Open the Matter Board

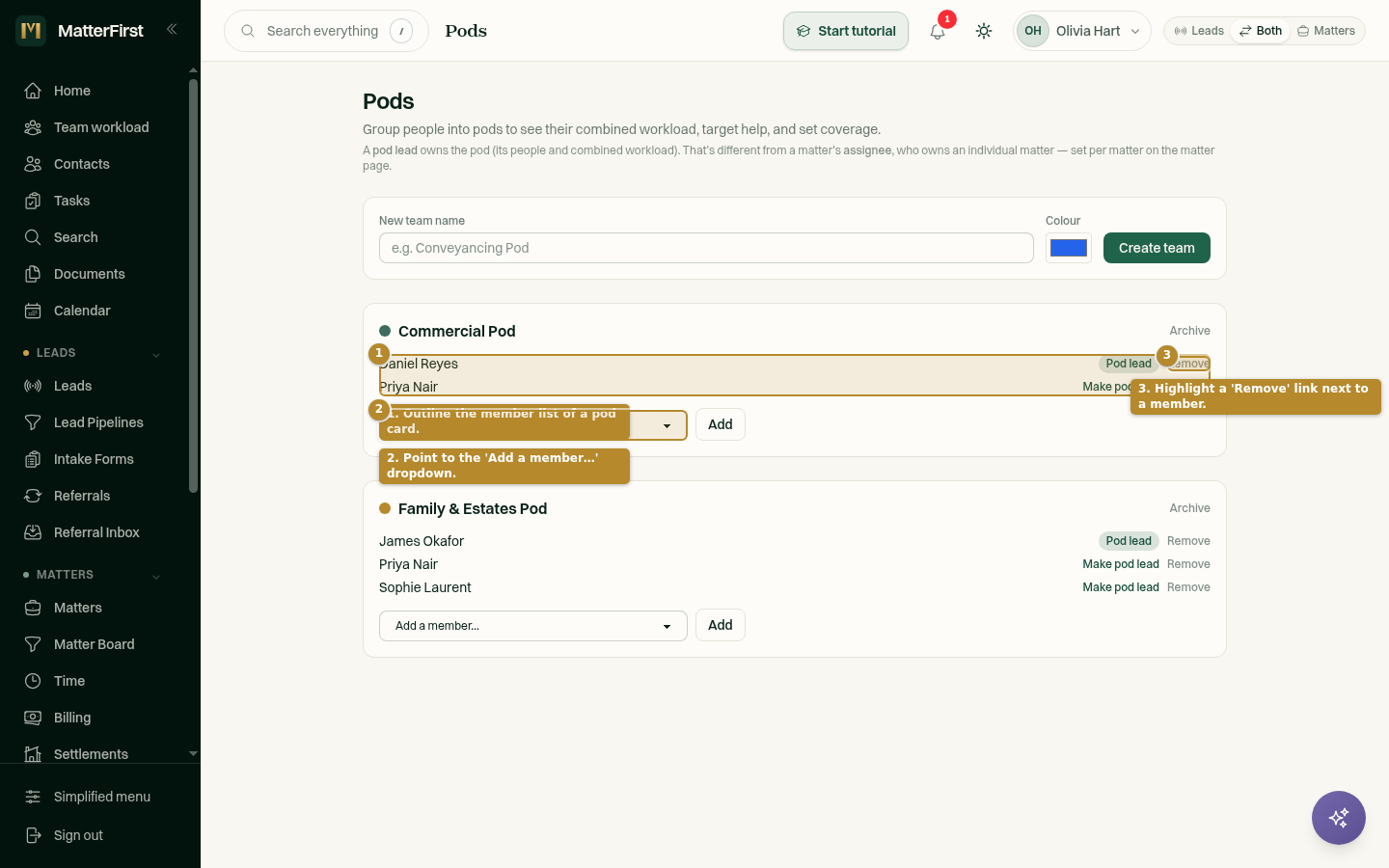[93, 644]
